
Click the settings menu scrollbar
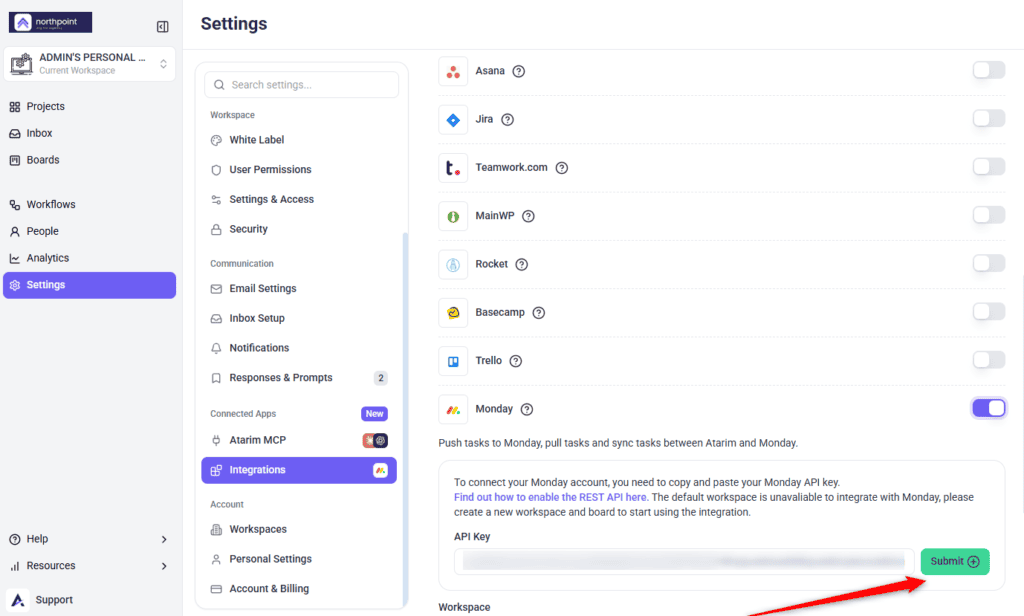[405, 418]
